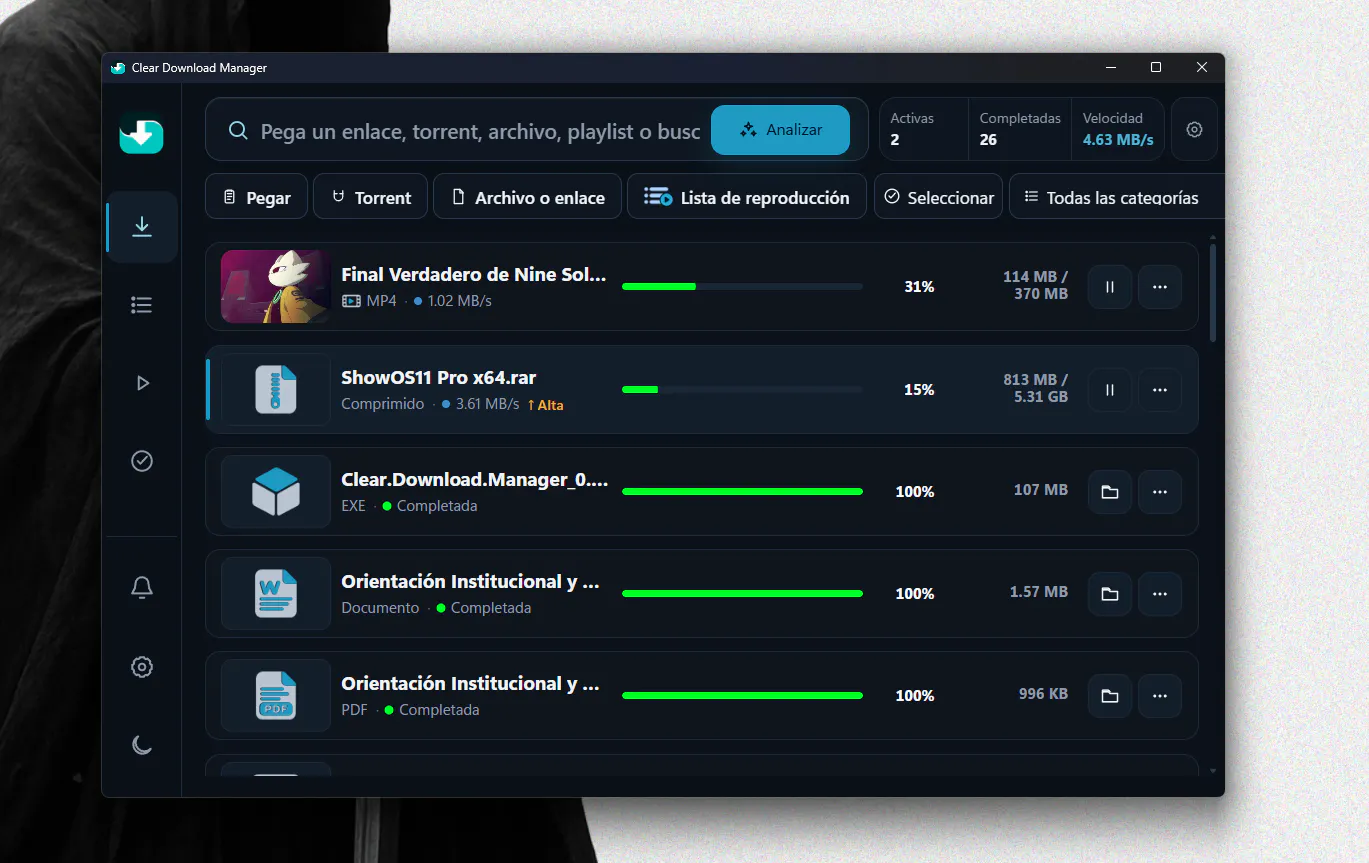This screenshot has width=1369, height=863.
Task: Open more options for Clear.Download.Manager EXE
Action: (x=1160, y=492)
